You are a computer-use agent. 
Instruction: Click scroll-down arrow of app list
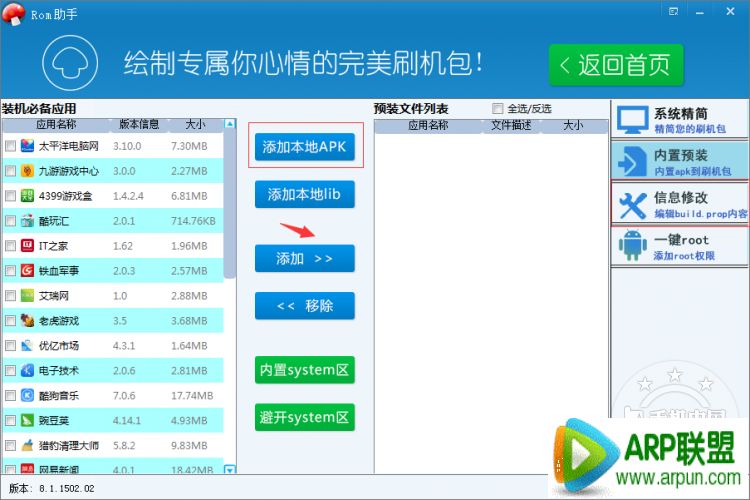tap(230, 469)
